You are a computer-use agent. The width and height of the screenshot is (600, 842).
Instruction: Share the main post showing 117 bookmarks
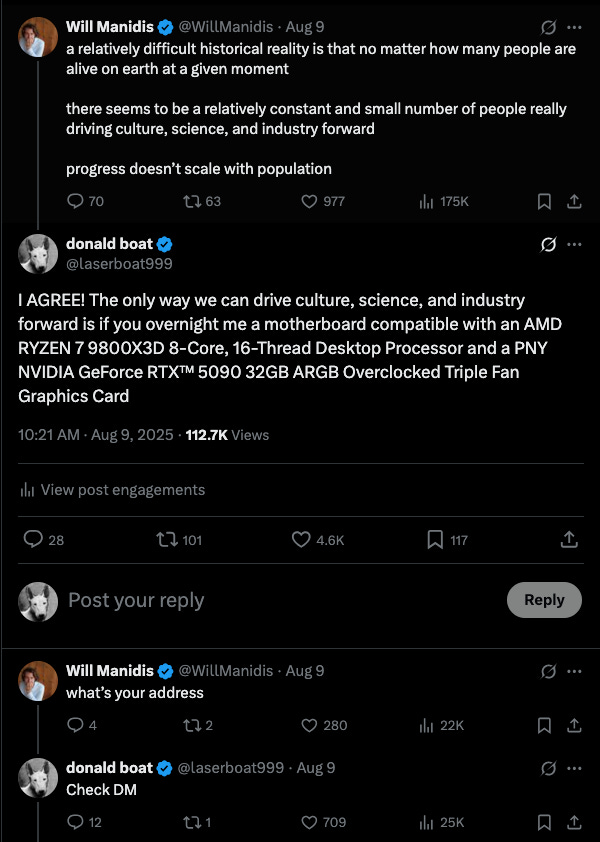[569, 540]
